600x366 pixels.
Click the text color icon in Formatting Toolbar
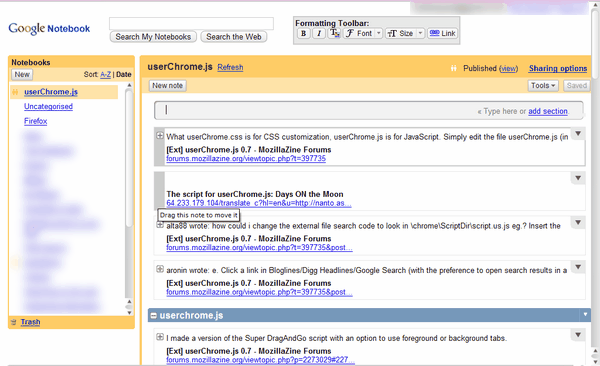tap(334, 34)
